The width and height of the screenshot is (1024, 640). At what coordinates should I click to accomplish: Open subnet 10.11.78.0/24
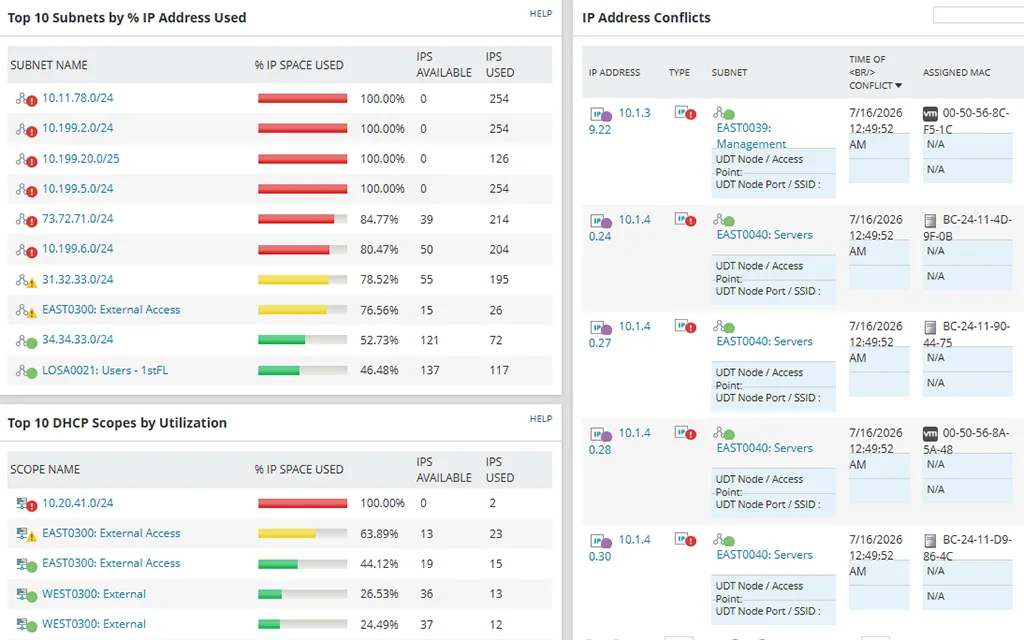coord(78,98)
